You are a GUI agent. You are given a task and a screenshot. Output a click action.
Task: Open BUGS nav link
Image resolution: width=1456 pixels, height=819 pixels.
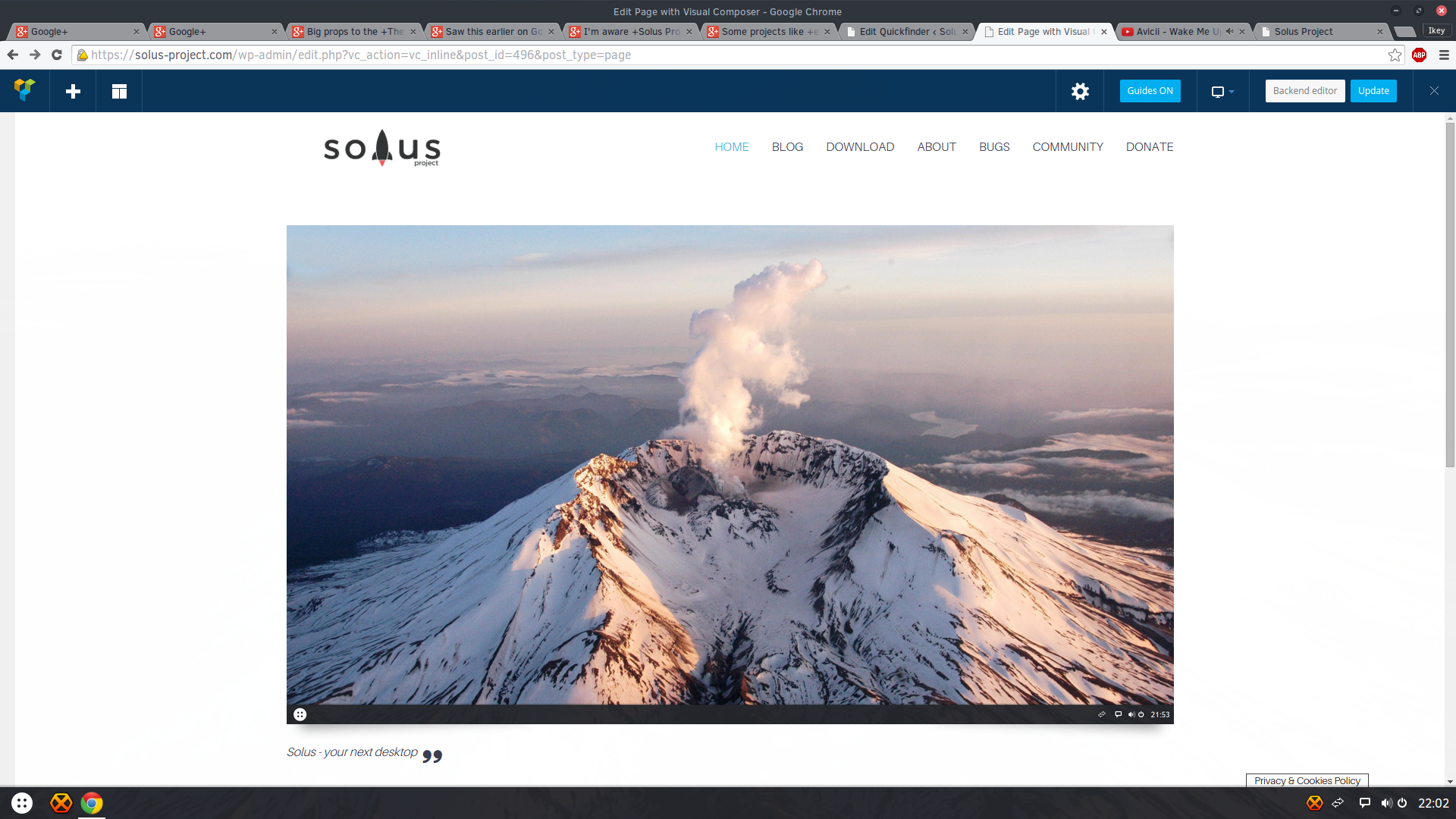[x=994, y=147]
